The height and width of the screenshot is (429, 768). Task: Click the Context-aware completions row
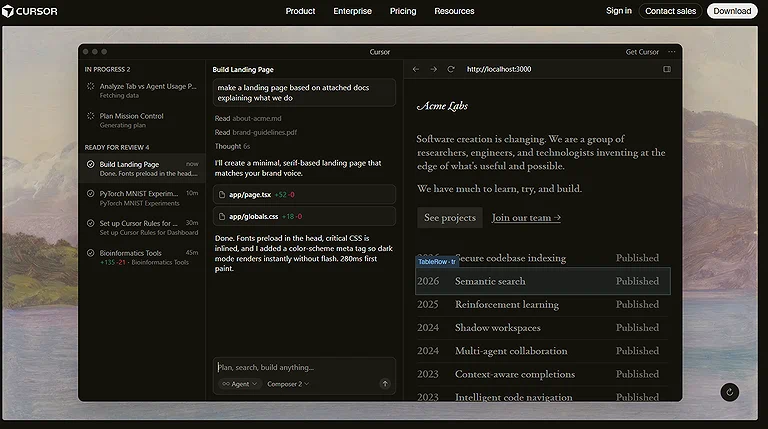(543, 374)
